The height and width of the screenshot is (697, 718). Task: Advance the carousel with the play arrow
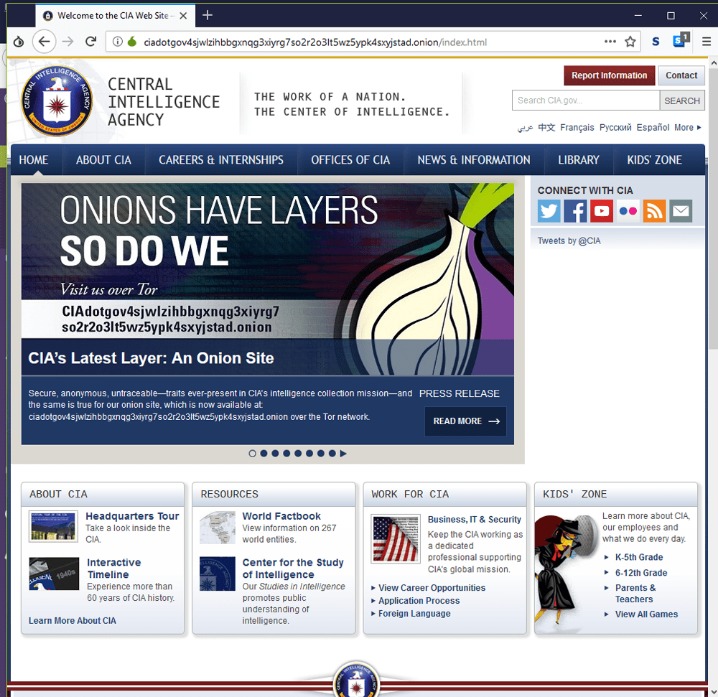pyautogui.click(x=343, y=453)
